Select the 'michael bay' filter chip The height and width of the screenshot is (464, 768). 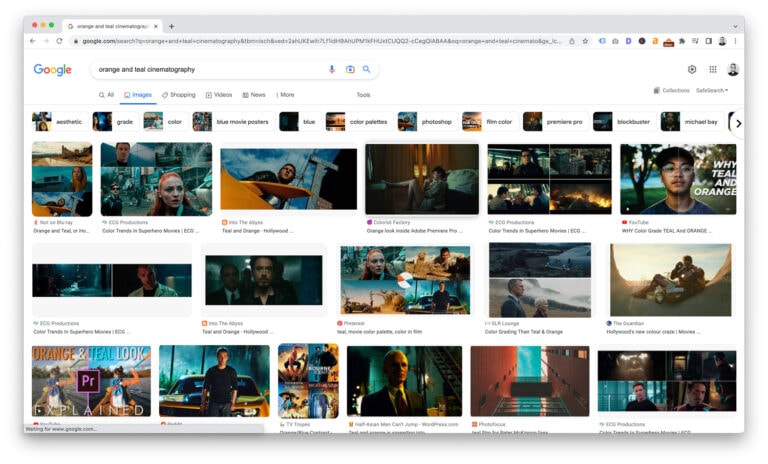[691, 122]
